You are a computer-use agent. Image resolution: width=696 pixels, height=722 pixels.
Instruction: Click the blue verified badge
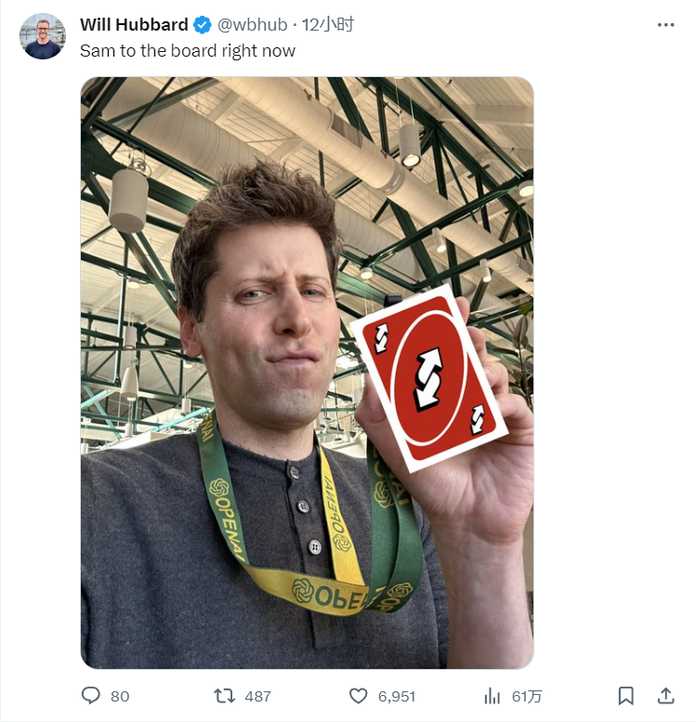tap(202, 25)
